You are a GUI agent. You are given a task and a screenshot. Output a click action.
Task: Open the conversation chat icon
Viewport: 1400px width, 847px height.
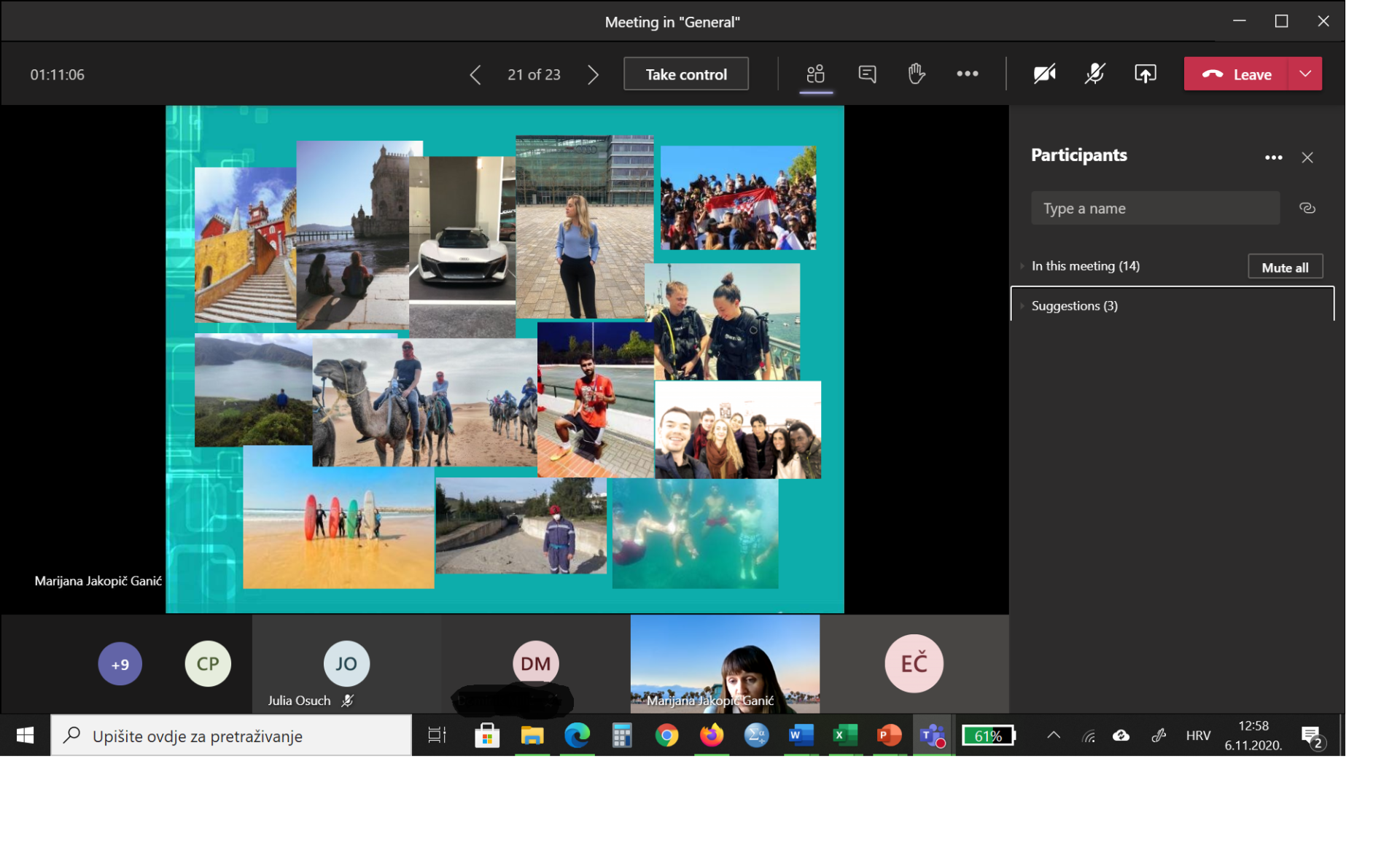tap(866, 74)
